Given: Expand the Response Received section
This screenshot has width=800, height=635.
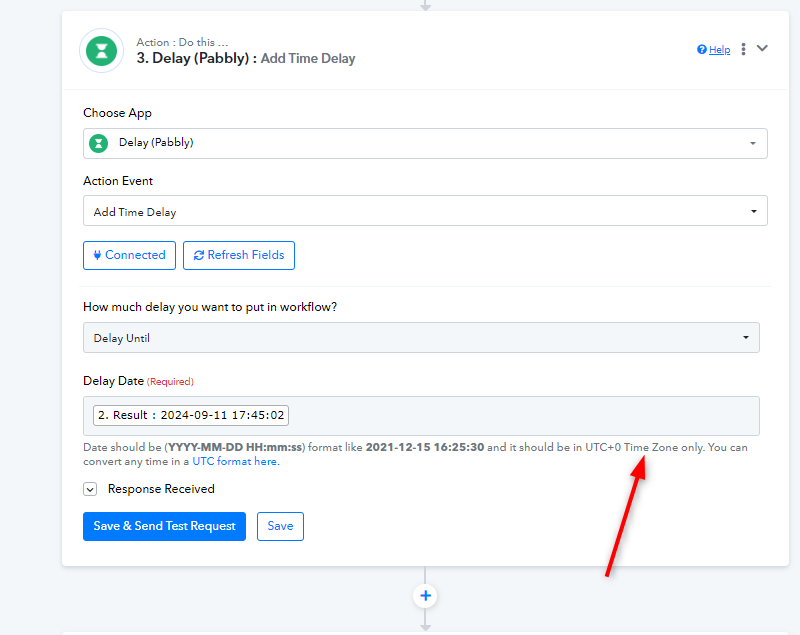Looking at the screenshot, I should click(x=90, y=489).
